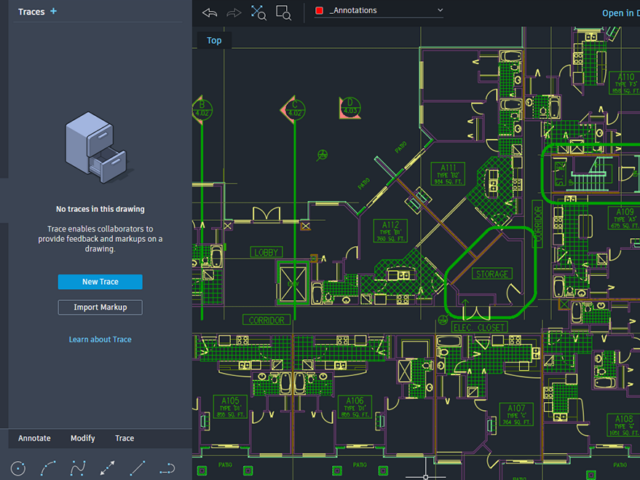Select the Polyline tool icon
The image size is (640, 480).
167,468
